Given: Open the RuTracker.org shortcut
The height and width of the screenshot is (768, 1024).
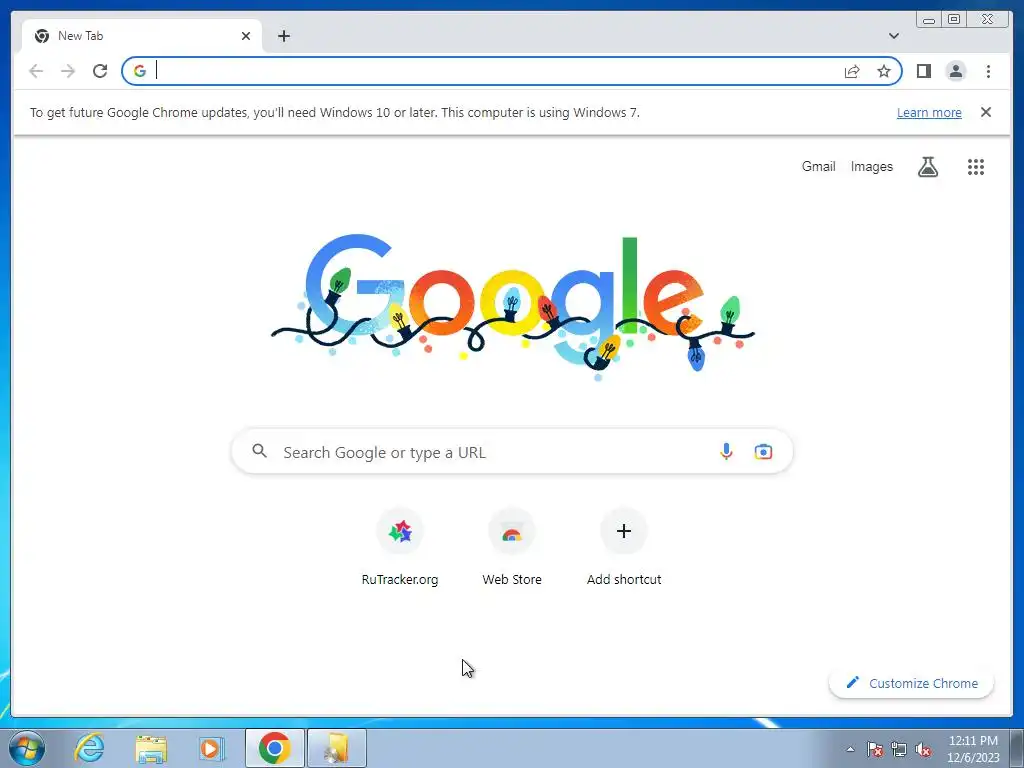Looking at the screenshot, I should click(400, 547).
